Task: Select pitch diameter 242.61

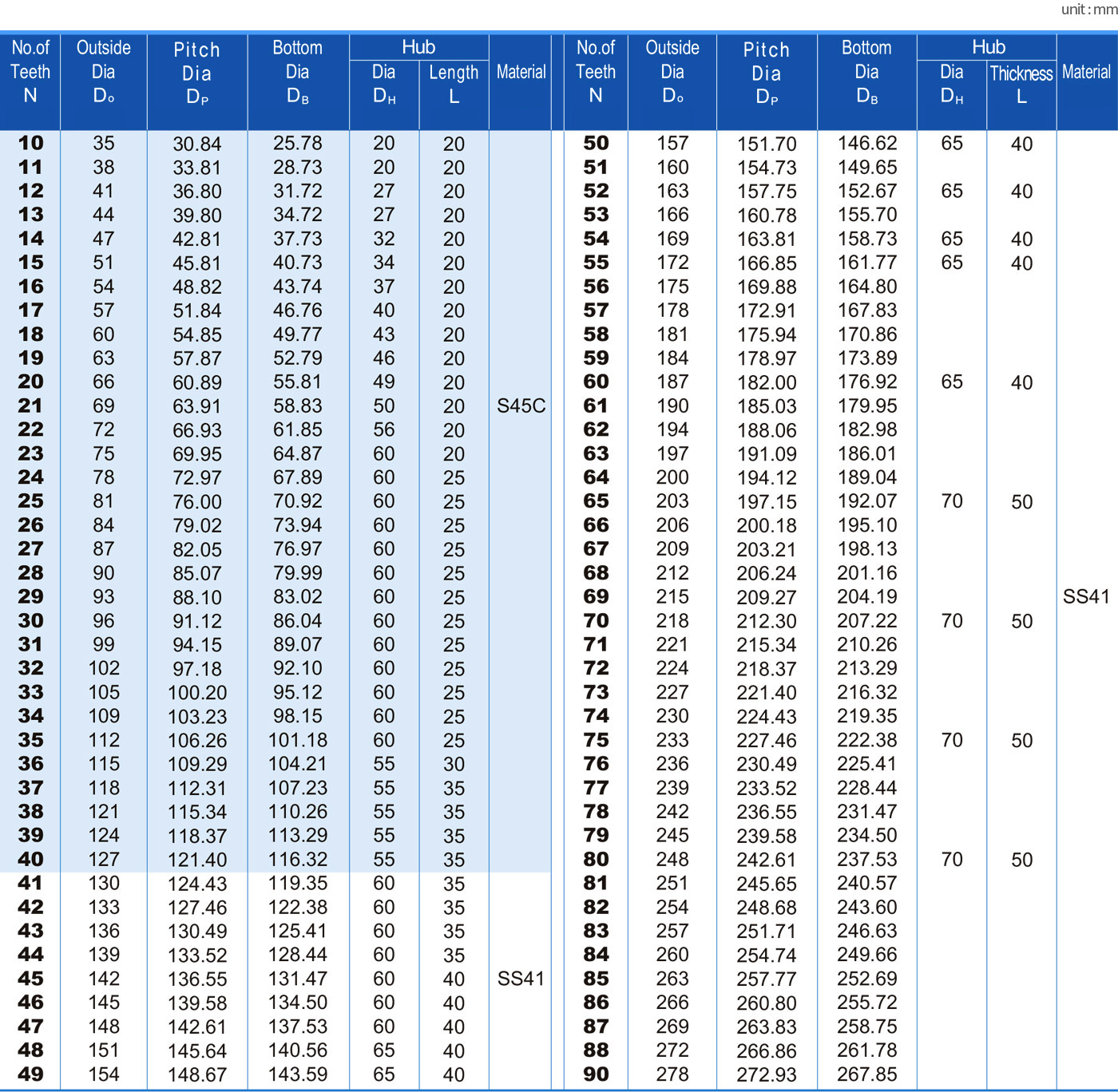Action: [767, 860]
